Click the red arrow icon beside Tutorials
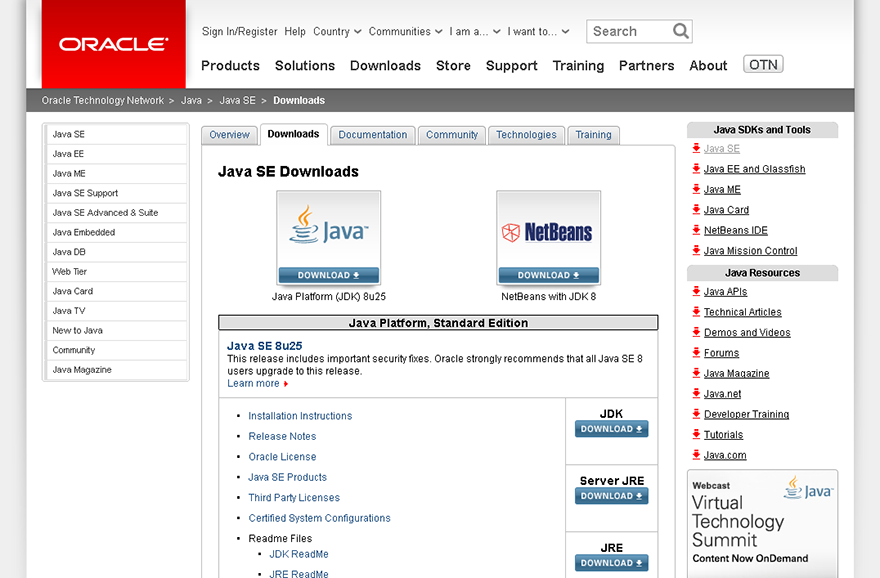This screenshot has width=880, height=578. click(x=696, y=434)
